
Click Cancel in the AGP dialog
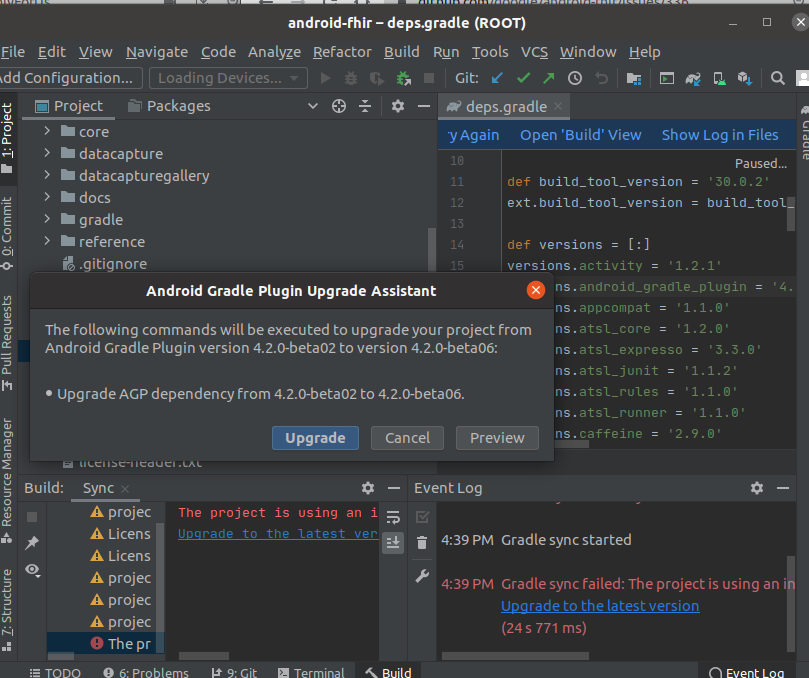tap(407, 438)
